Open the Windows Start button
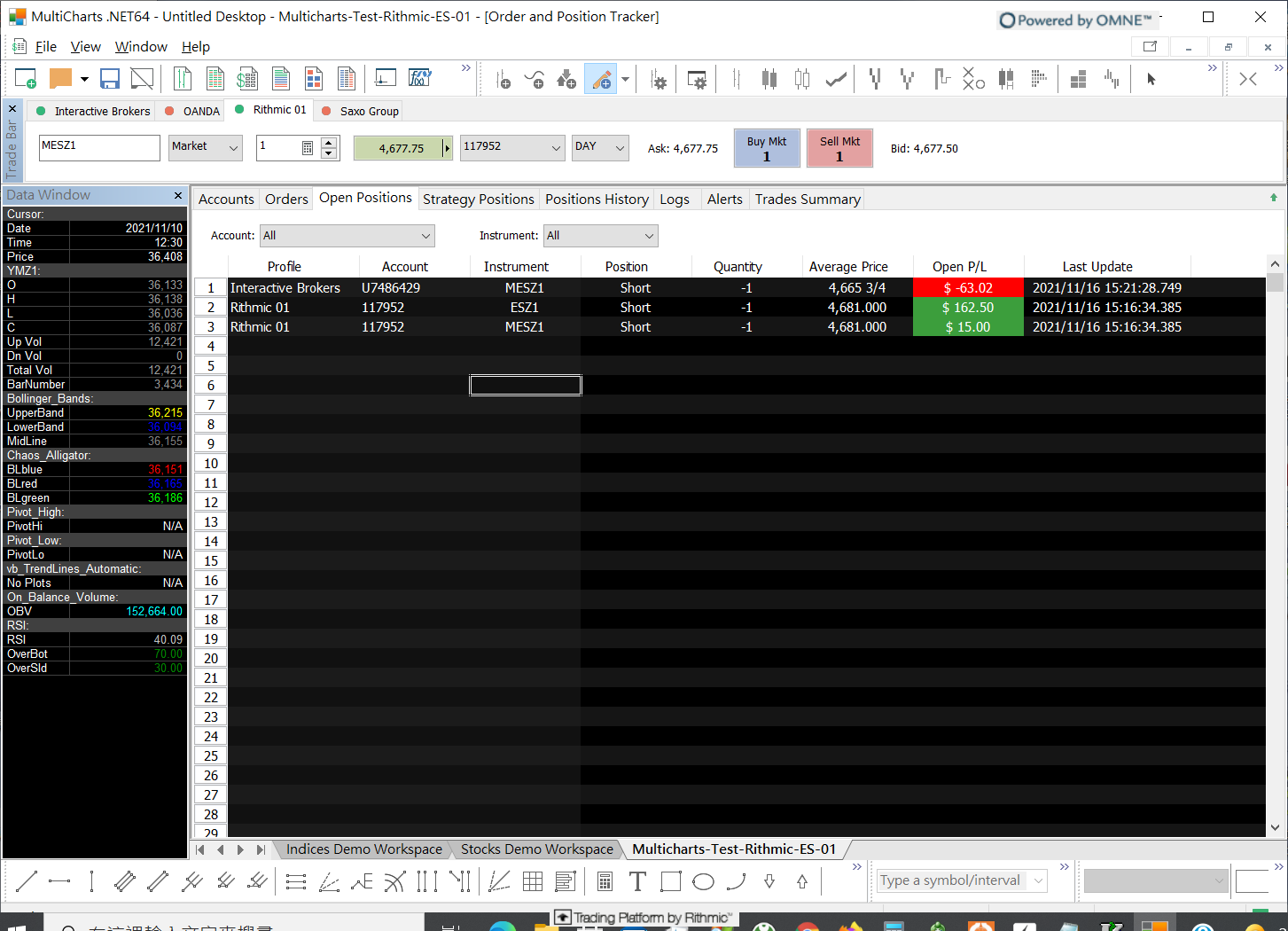The height and width of the screenshot is (931, 1288). coord(16,925)
